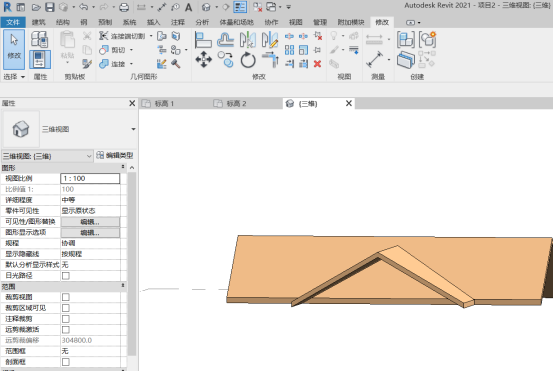Open the undo history dropdown arrow
Viewport: 553px width, 371px height.
pos(93,7)
